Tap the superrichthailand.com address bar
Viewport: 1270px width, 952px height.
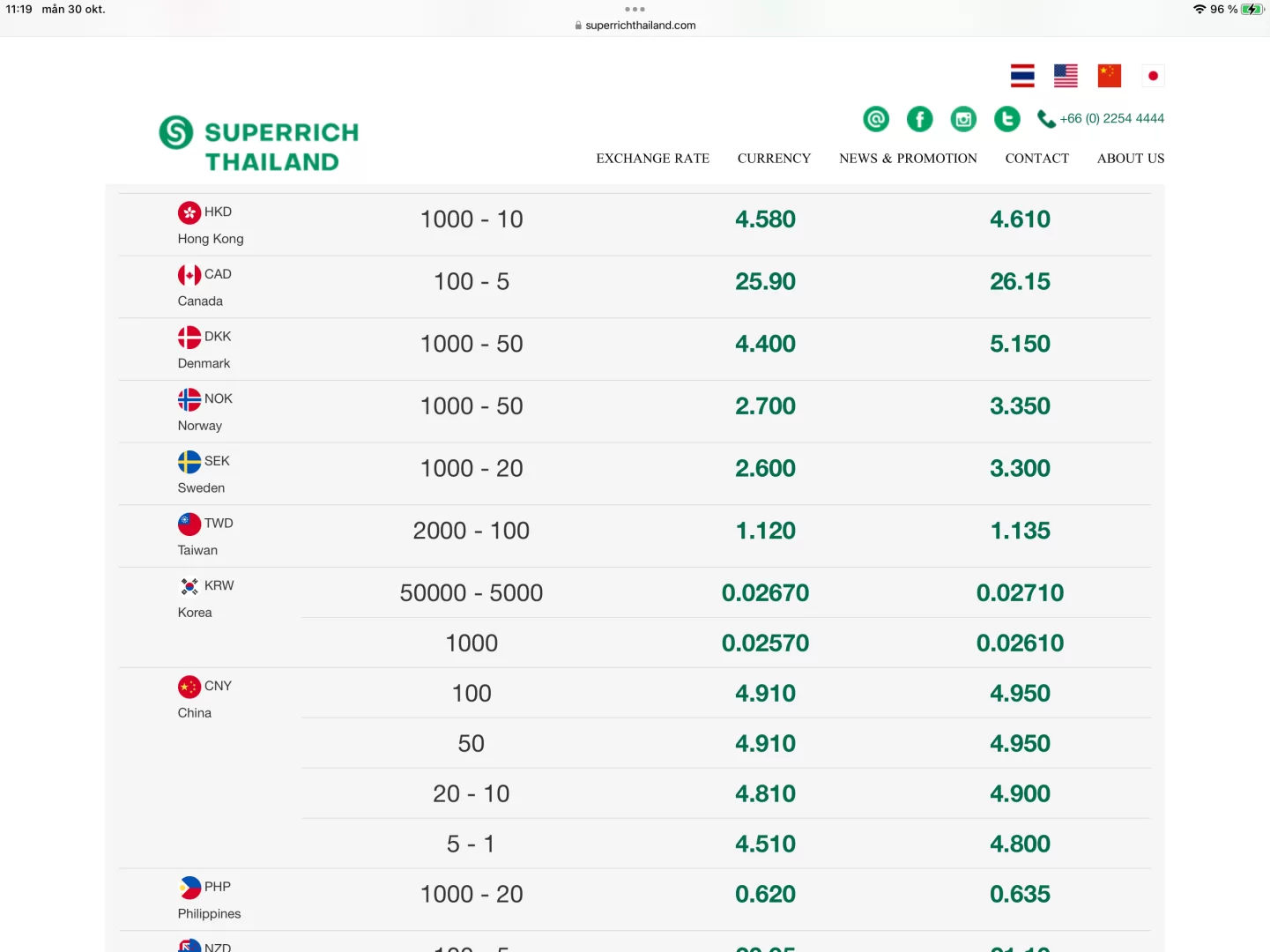[635, 26]
